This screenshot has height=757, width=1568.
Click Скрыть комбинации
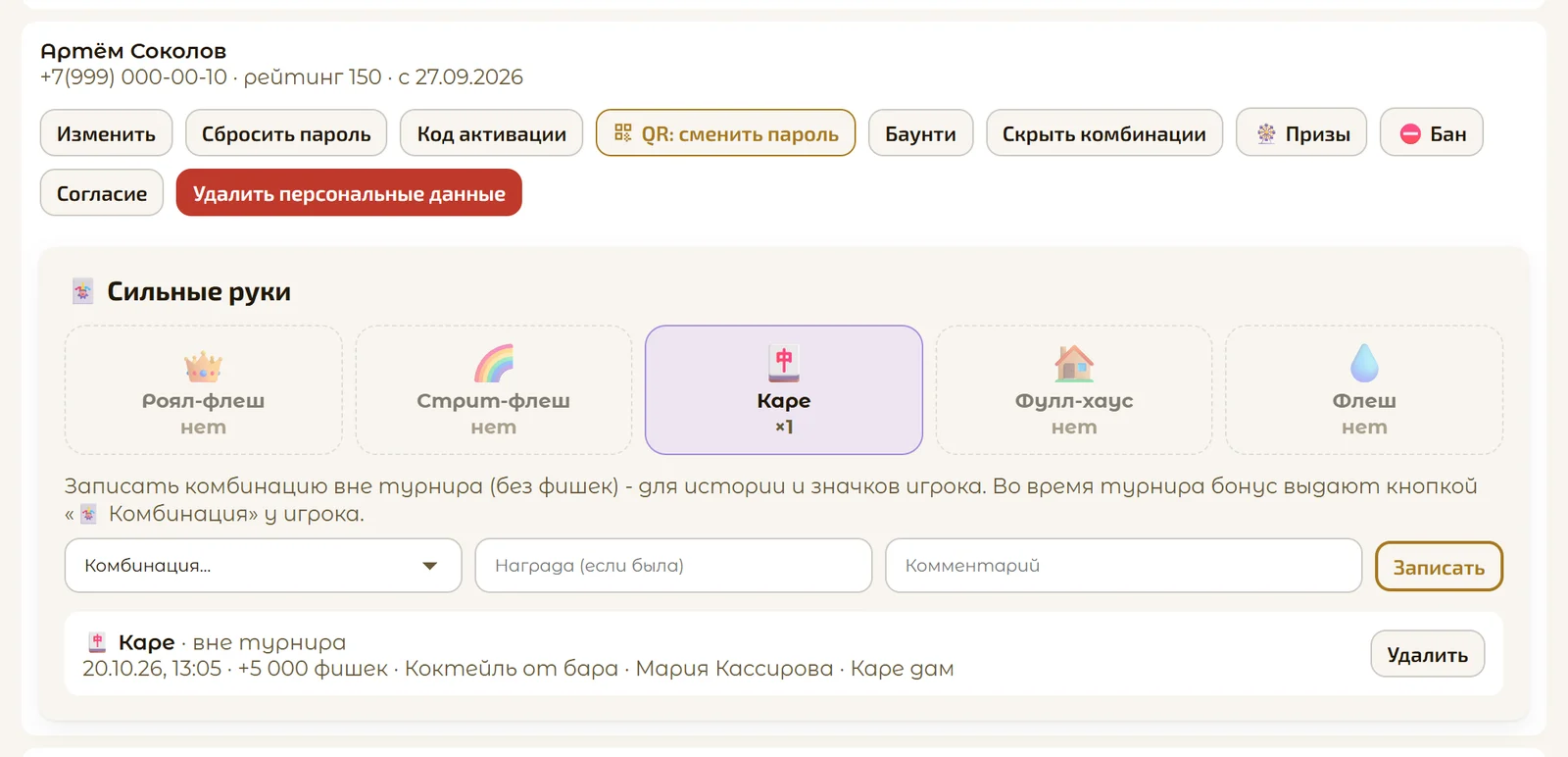coord(1104,133)
